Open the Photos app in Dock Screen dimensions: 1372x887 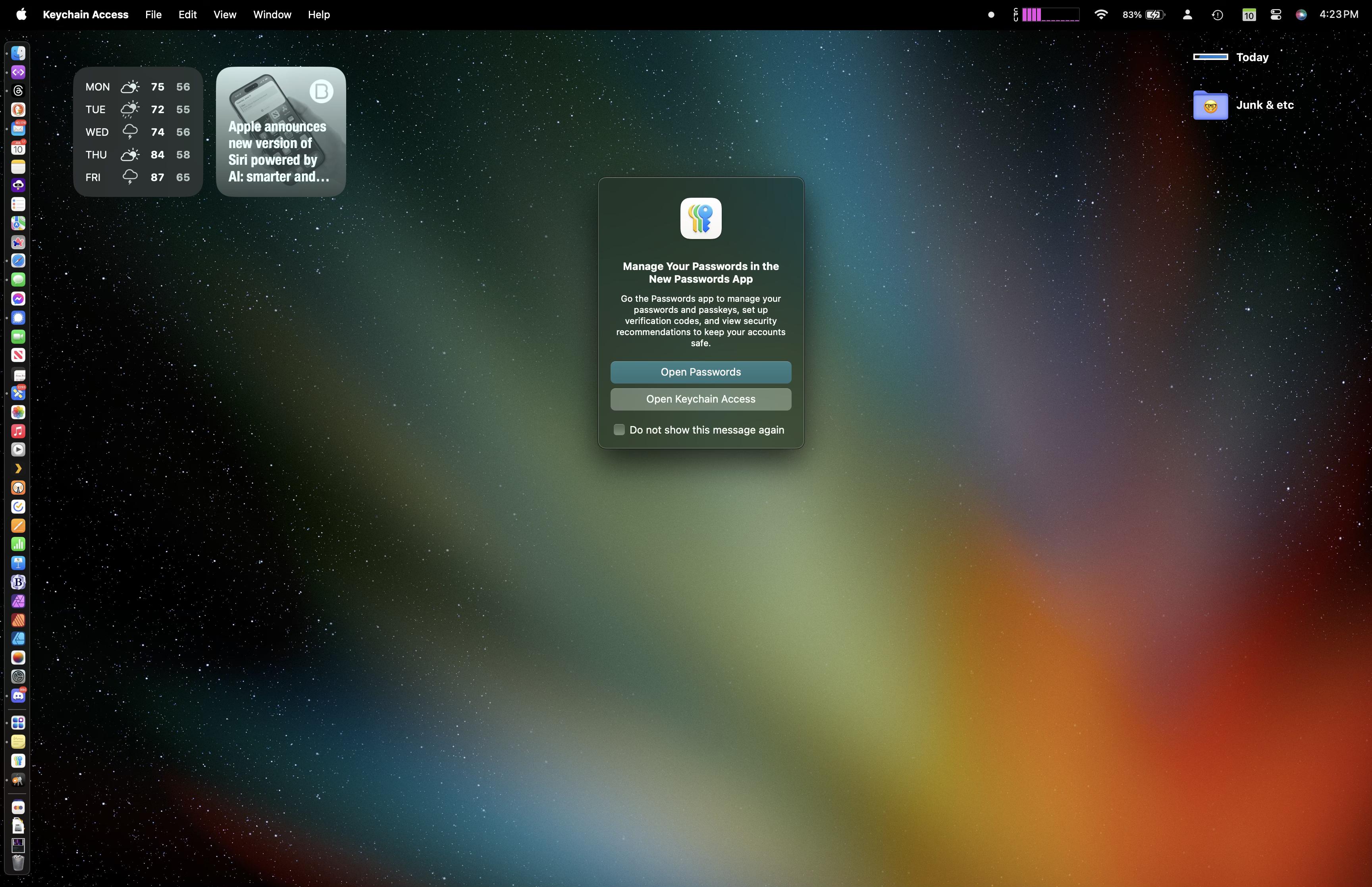coord(18,412)
